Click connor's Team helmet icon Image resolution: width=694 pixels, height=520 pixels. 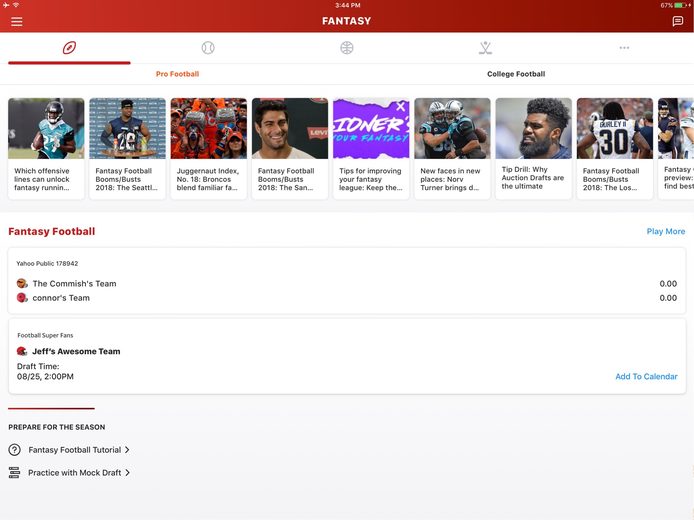(x=22, y=298)
